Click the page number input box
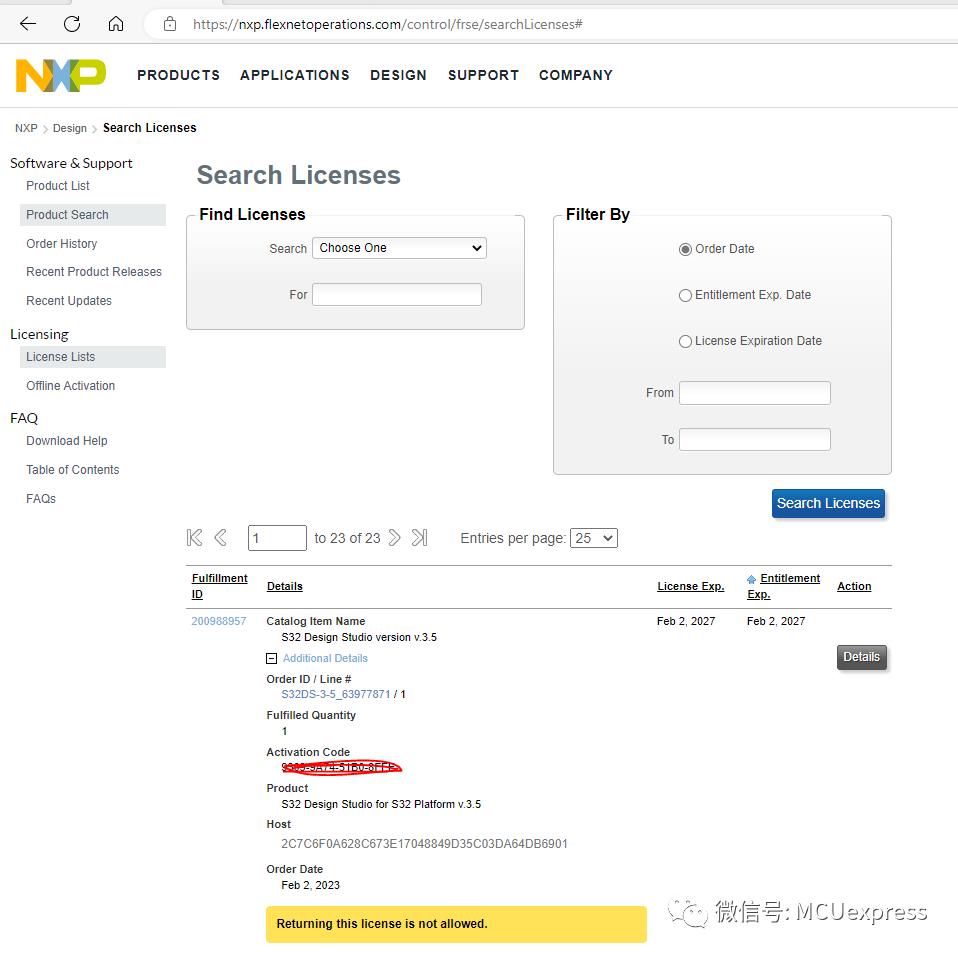This screenshot has height=955, width=958. click(277, 538)
